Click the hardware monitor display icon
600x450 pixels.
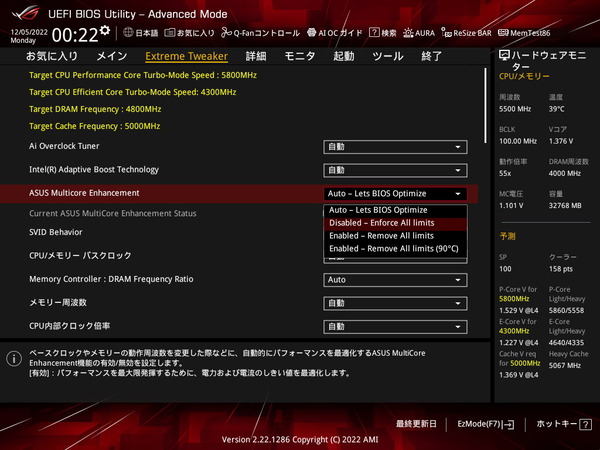504,55
